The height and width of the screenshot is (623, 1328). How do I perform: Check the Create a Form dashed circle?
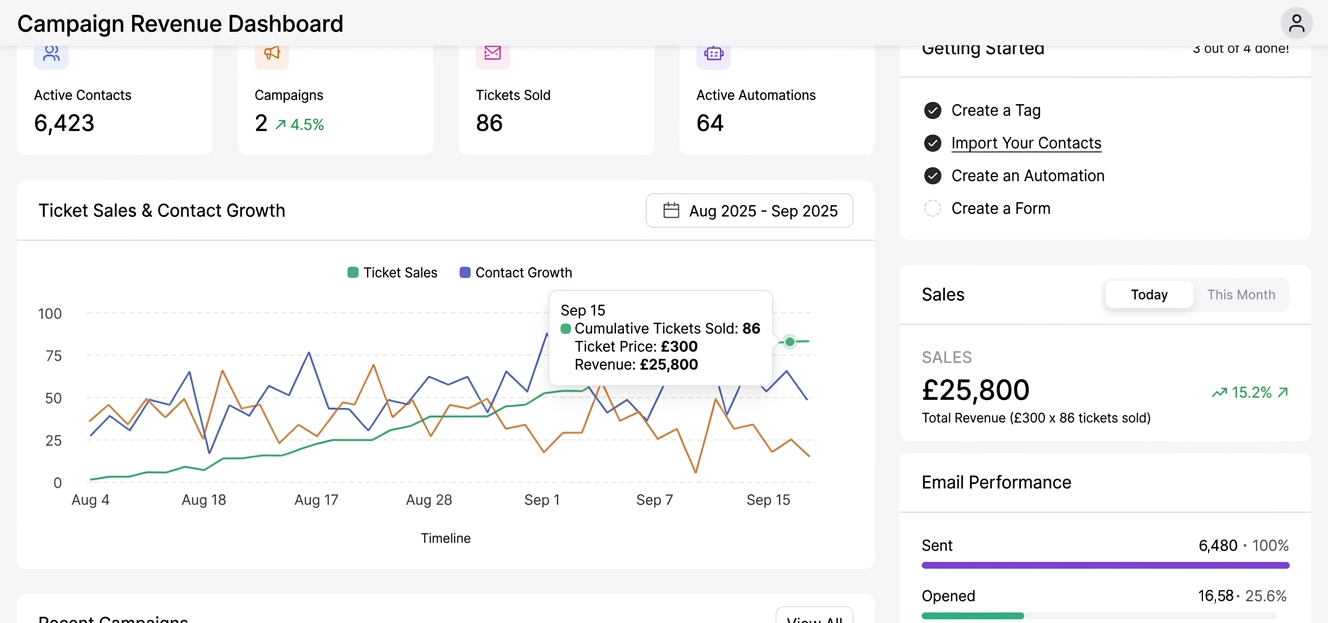(x=932, y=208)
